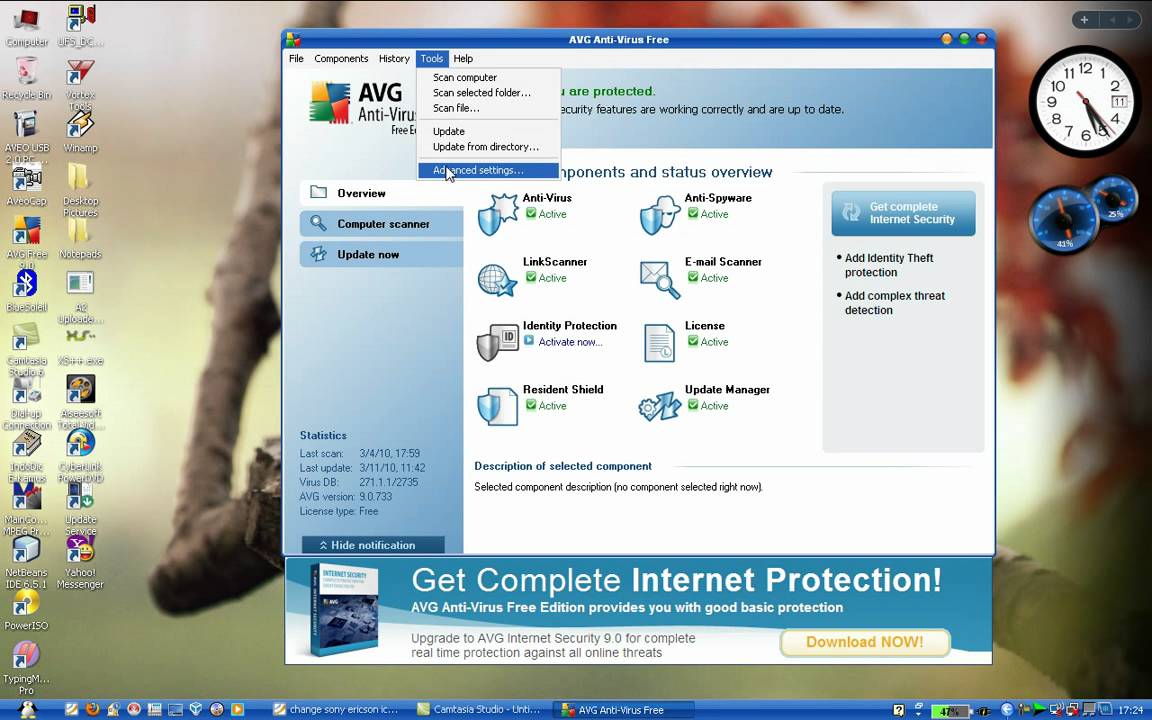Select the License document icon
This screenshot has height=720, width=1152.
[659, 343]
